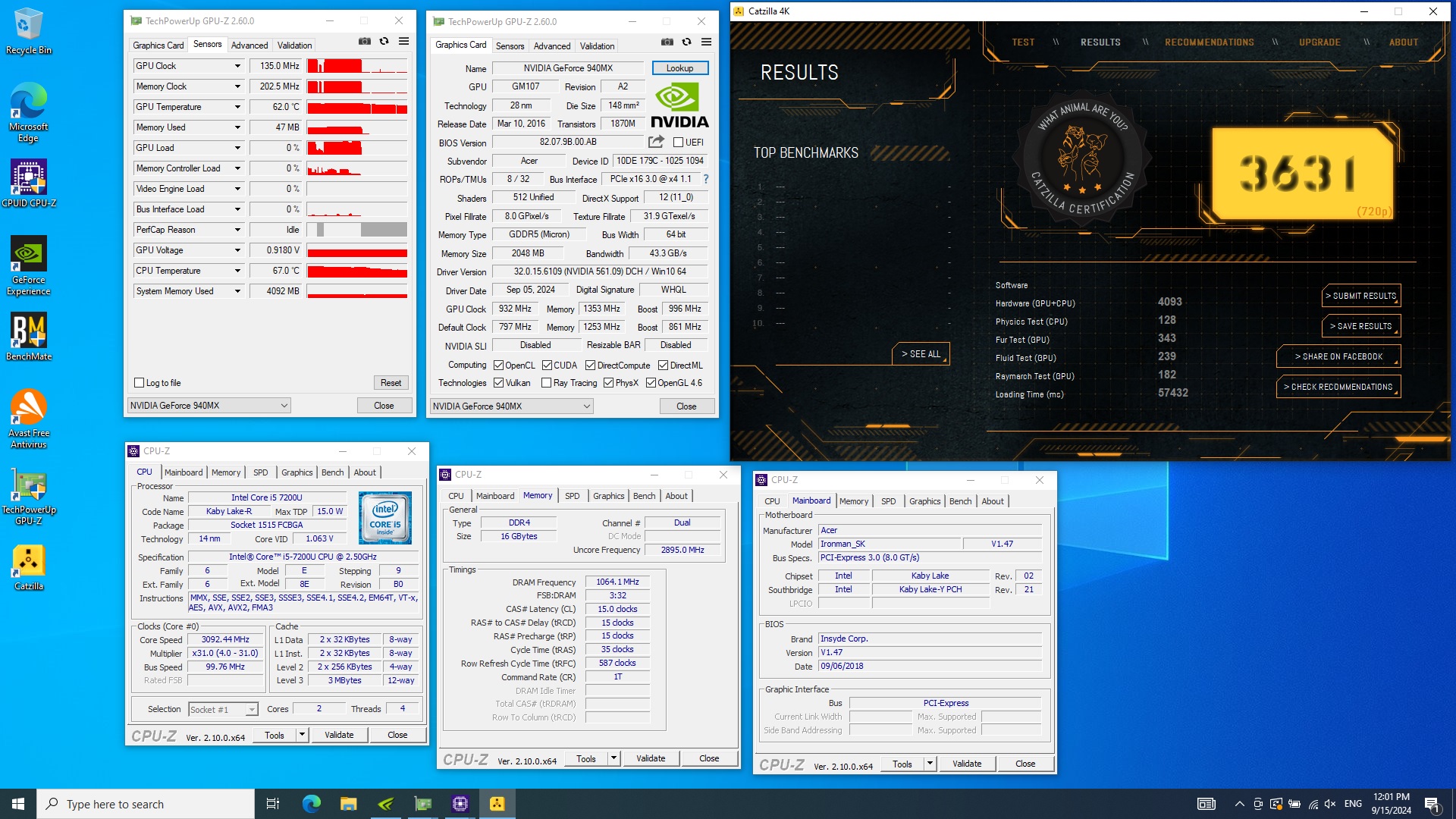Open RECOMMENDATIONS menu in Catzilla
Screen dimensions: 1456x819
point(1210,42)
